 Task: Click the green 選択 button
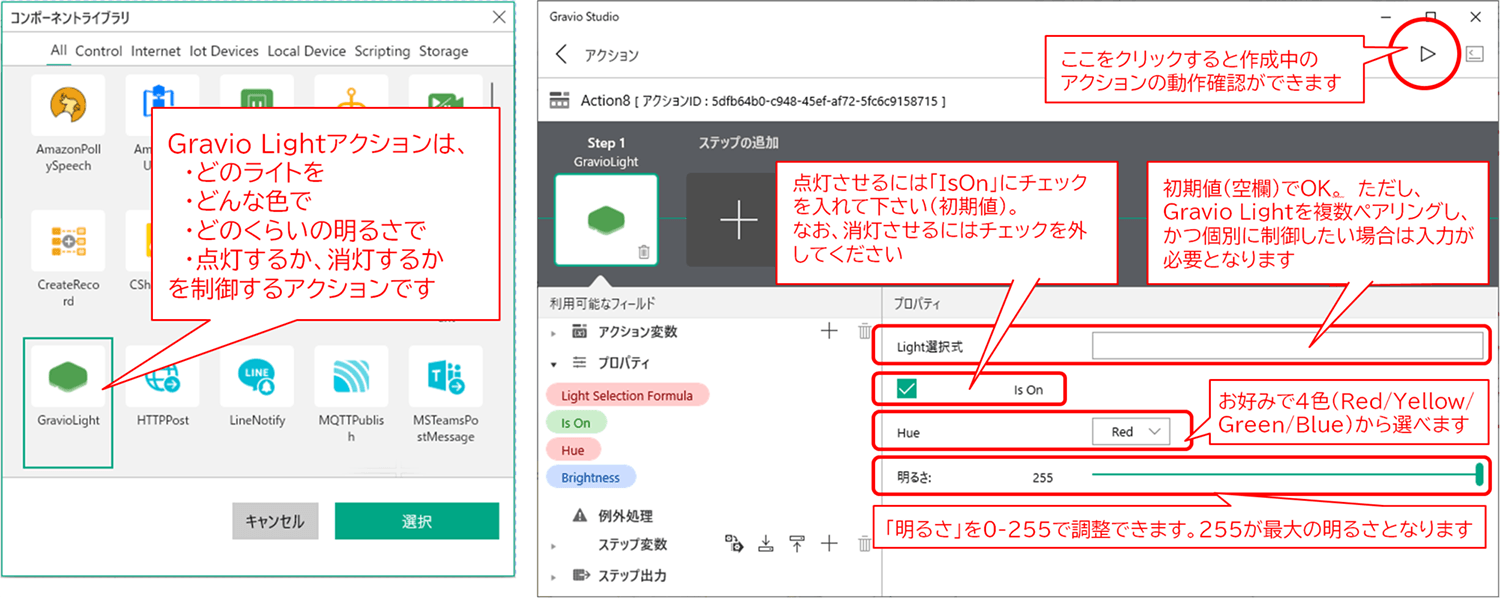pyautogui.click(x=417, y=521)
